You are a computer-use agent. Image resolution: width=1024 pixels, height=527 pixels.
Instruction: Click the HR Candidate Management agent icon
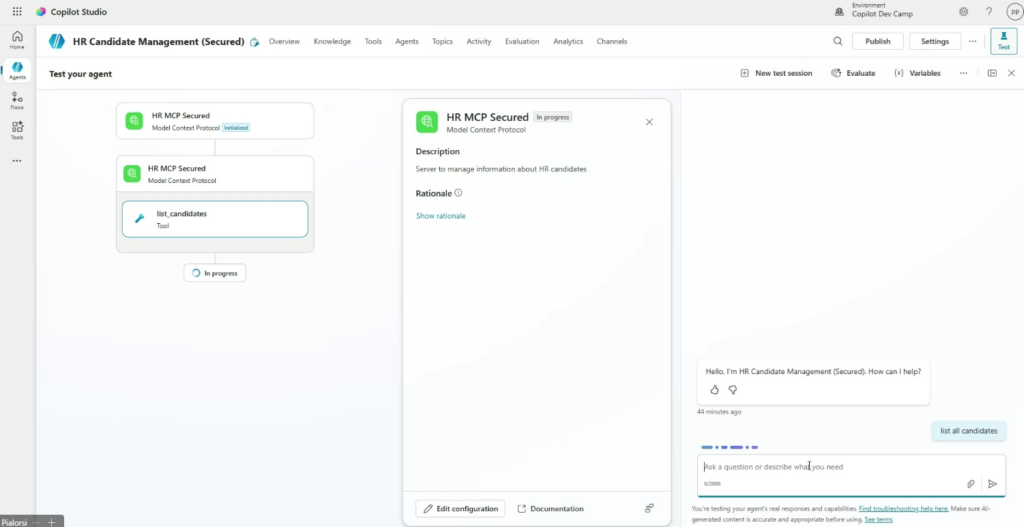click(57, 41)
